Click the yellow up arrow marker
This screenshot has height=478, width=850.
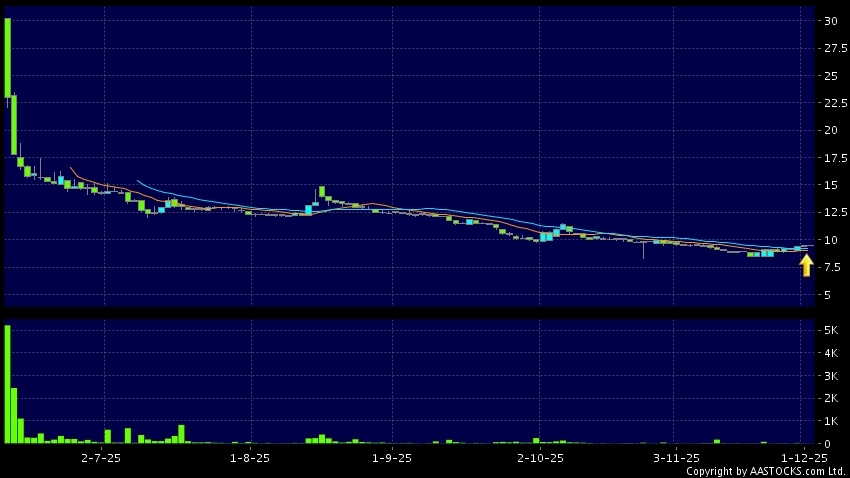(x=806, y=265)
